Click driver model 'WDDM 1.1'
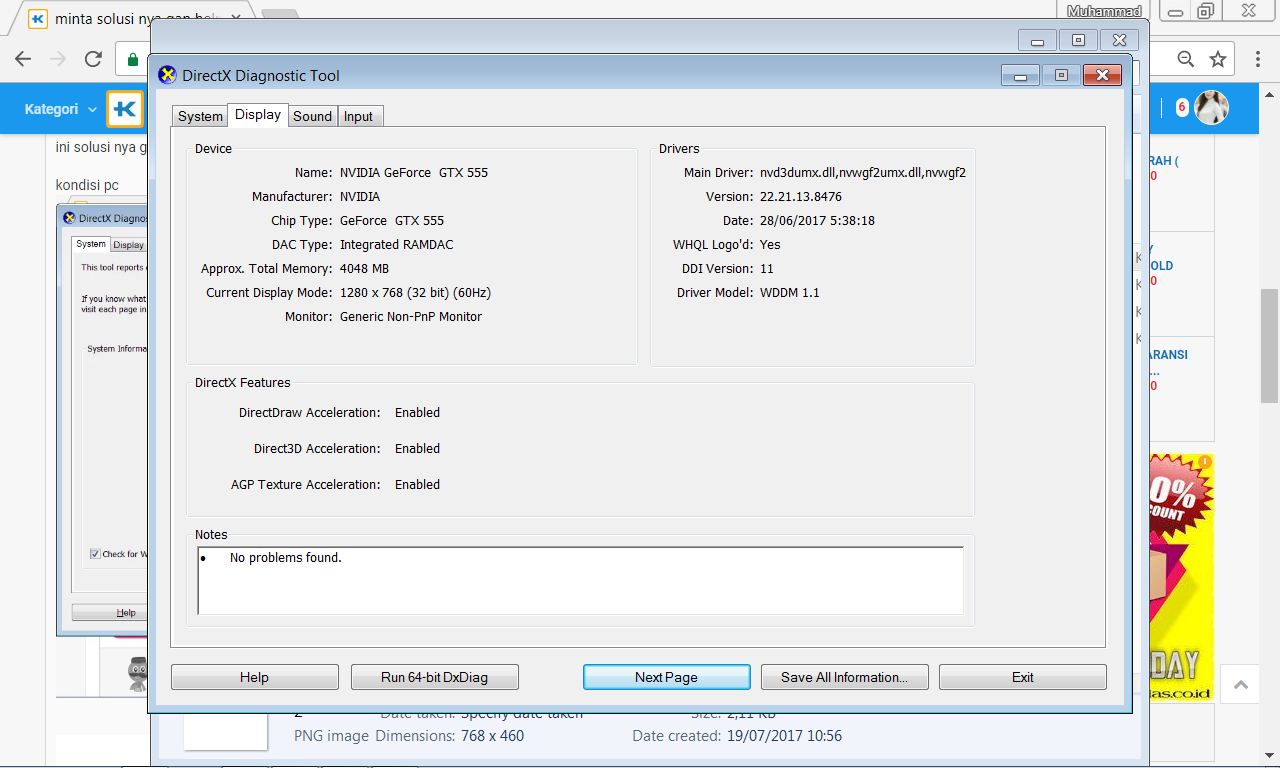The image size is (1280, 768). pos(790,292)
